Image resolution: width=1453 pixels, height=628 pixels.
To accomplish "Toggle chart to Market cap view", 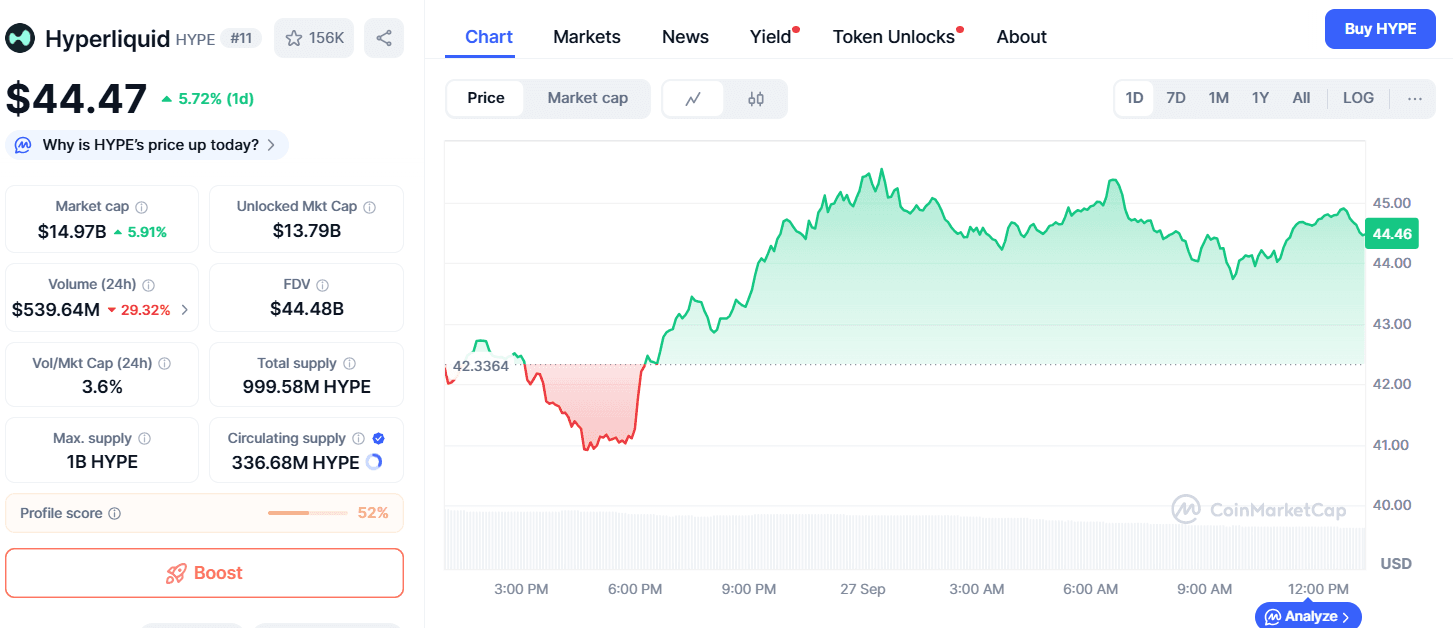I will coord(588,98).
